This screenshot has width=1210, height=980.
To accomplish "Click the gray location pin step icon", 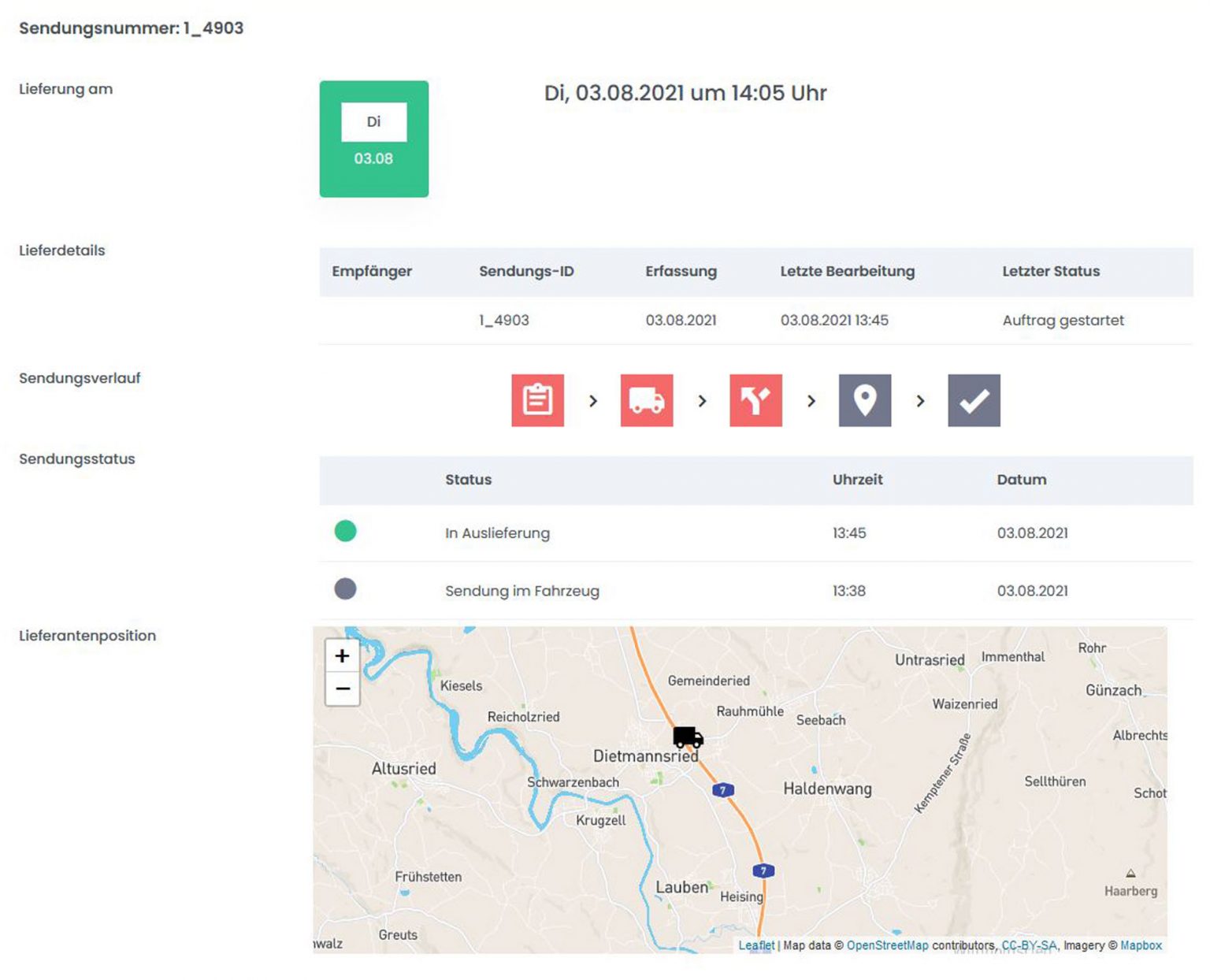I will 864,400.
